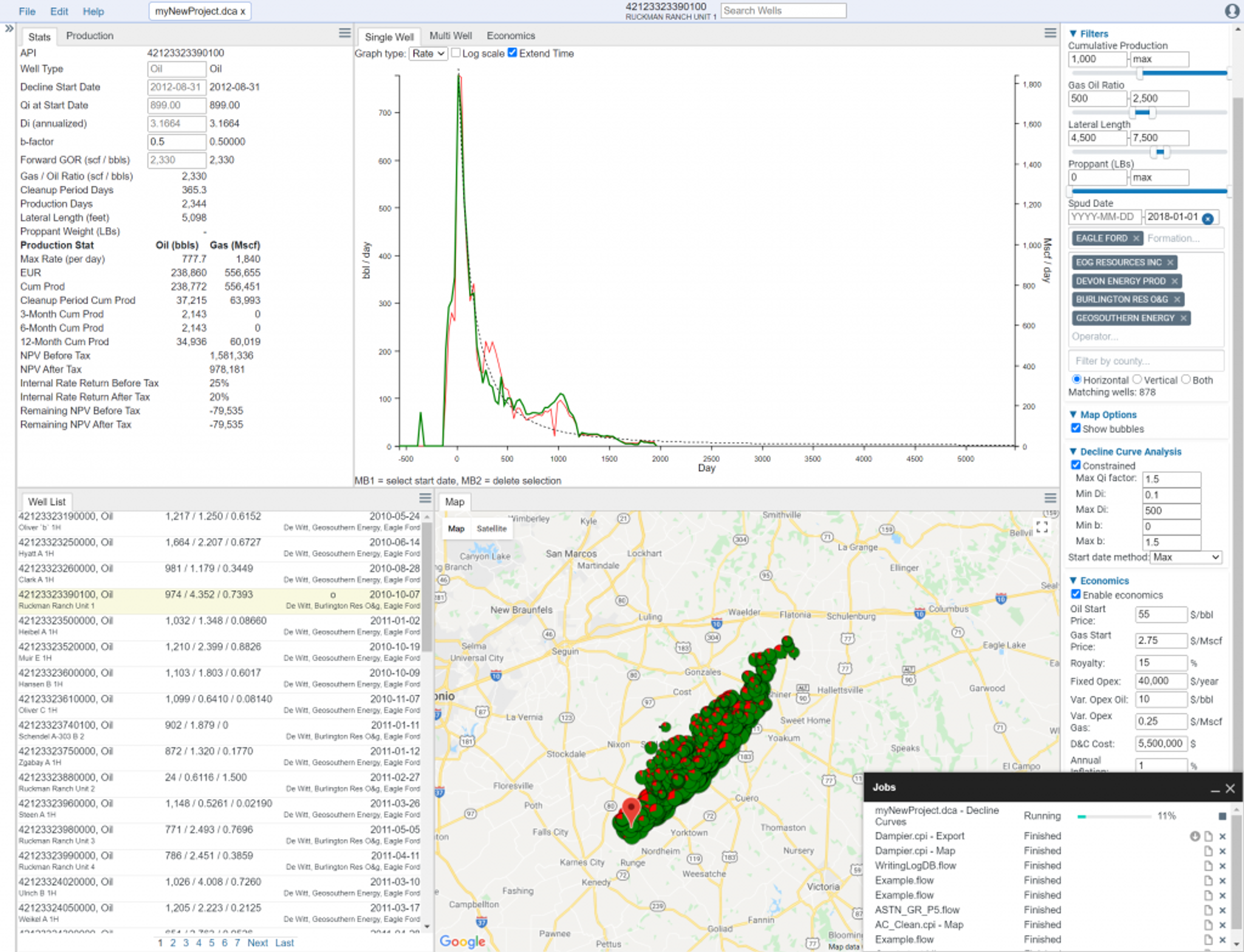Clear the Spud Date max value
Image resolution: width=1244 pixels, height=952 pixels.
point(1208,219)
